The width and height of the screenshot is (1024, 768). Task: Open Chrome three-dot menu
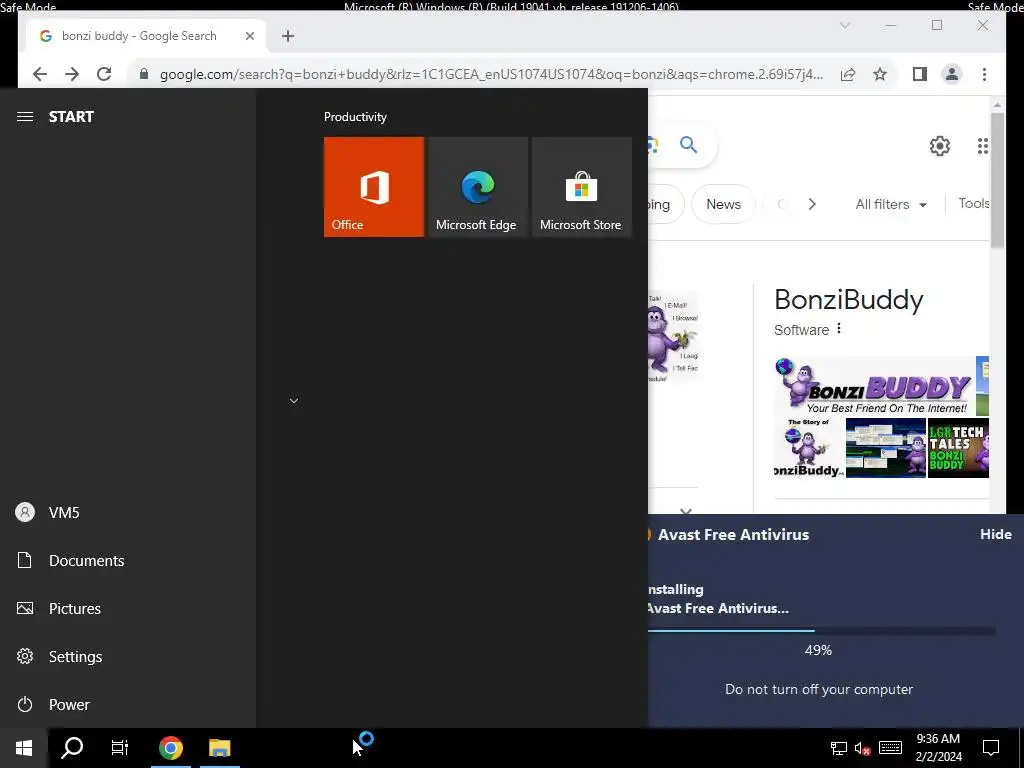[984, 74]
